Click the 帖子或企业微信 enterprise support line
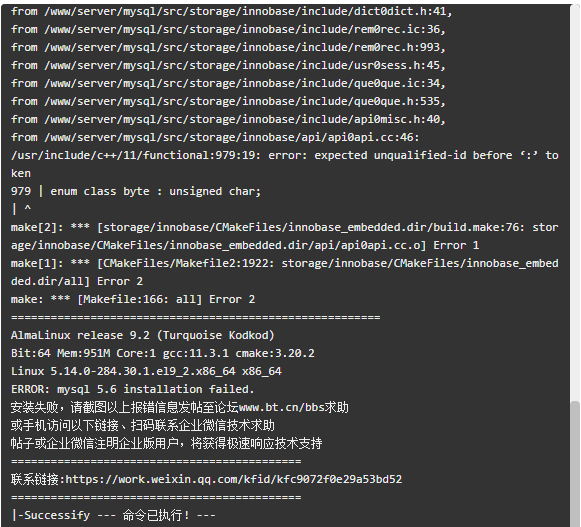 (x=166, y=443)
